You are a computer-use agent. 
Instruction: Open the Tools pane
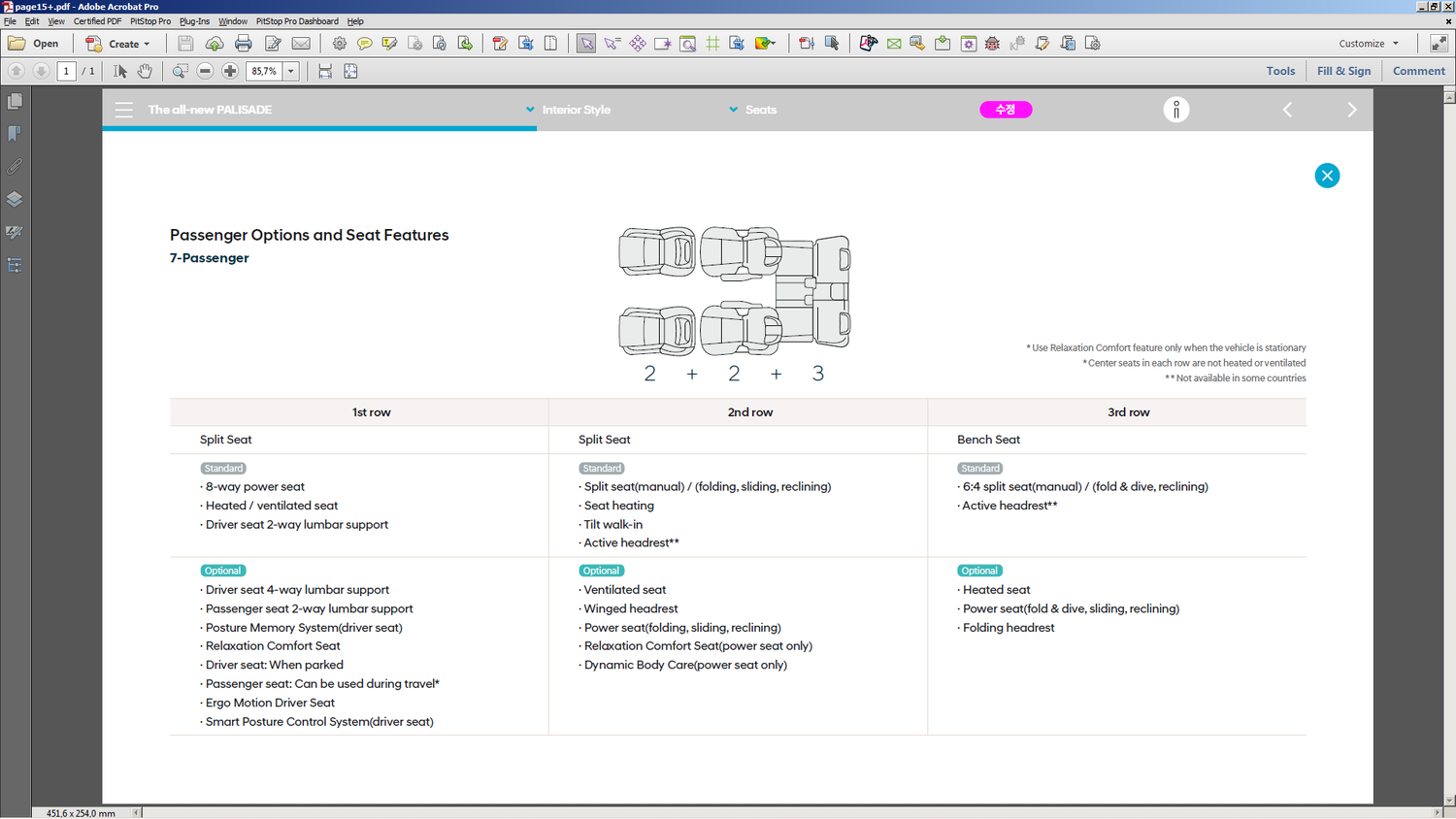(1280, 71)
